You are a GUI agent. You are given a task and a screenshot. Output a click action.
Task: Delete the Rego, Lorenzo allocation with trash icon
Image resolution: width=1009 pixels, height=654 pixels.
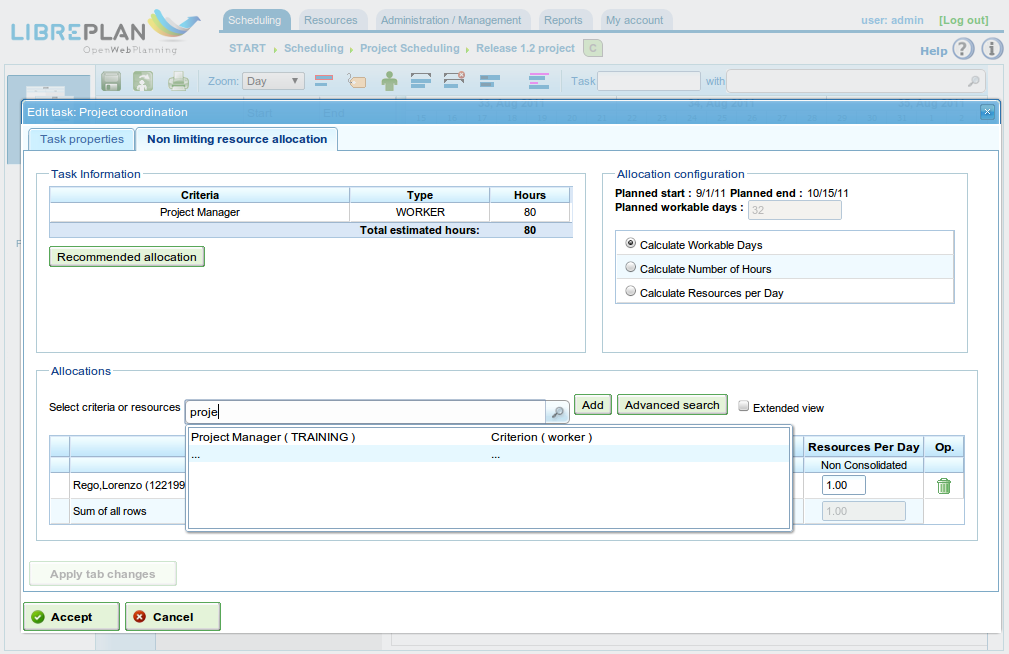pyautogui.click(x=944, y=486)
